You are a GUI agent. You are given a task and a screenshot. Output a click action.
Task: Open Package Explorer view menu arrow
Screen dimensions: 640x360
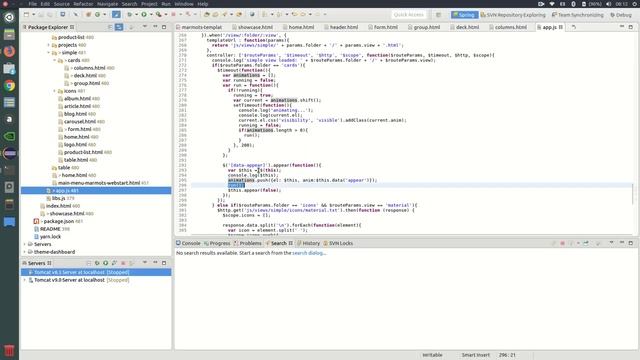pyautogui.click(x=144, y=27)
